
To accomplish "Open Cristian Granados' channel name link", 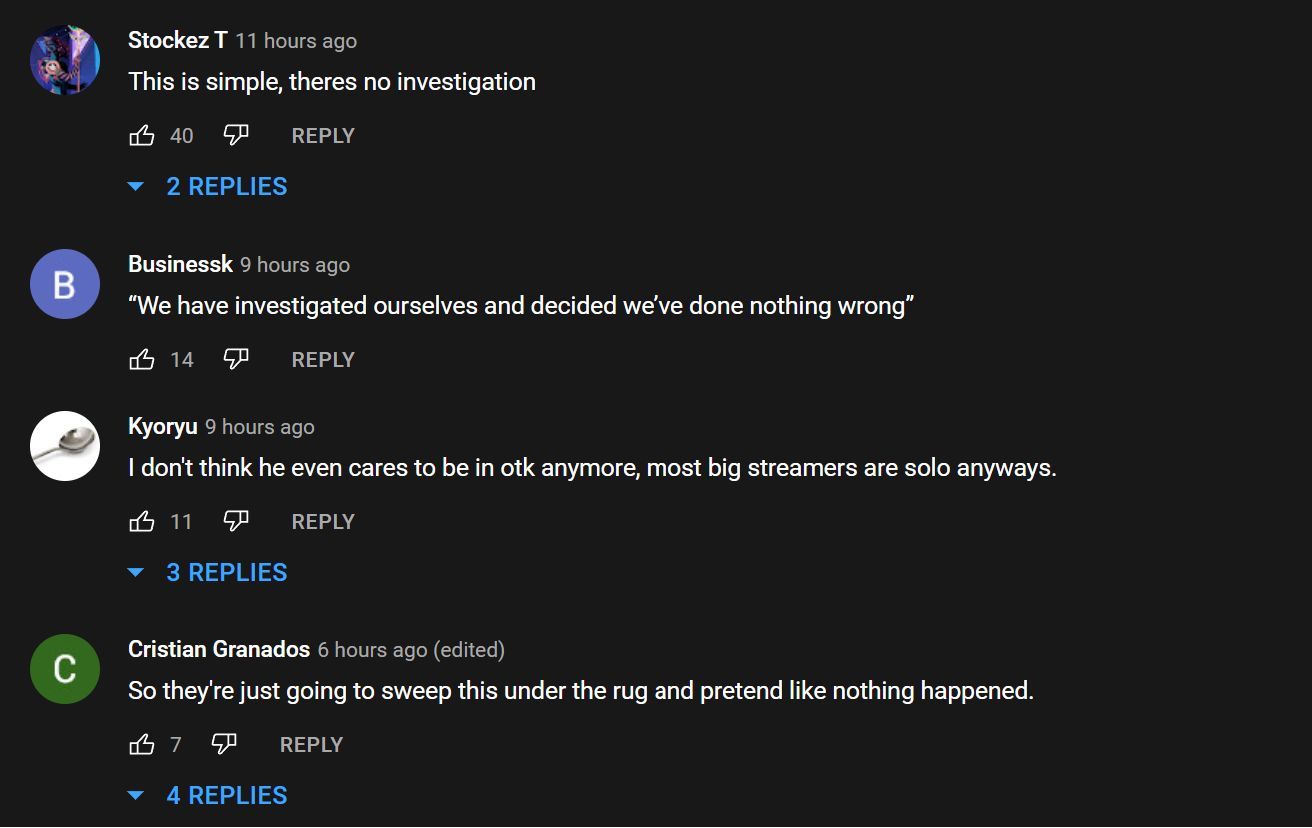I will 219,649.
